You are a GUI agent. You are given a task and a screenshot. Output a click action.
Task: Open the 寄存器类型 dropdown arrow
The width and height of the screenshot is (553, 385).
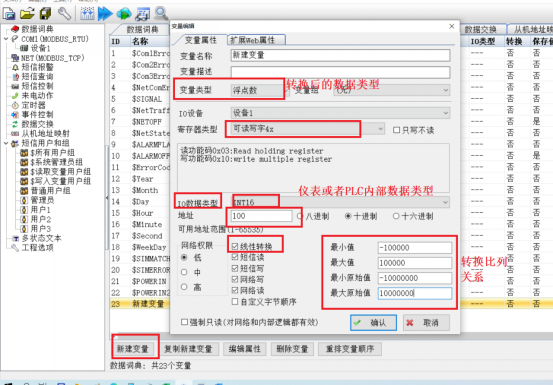381,129
